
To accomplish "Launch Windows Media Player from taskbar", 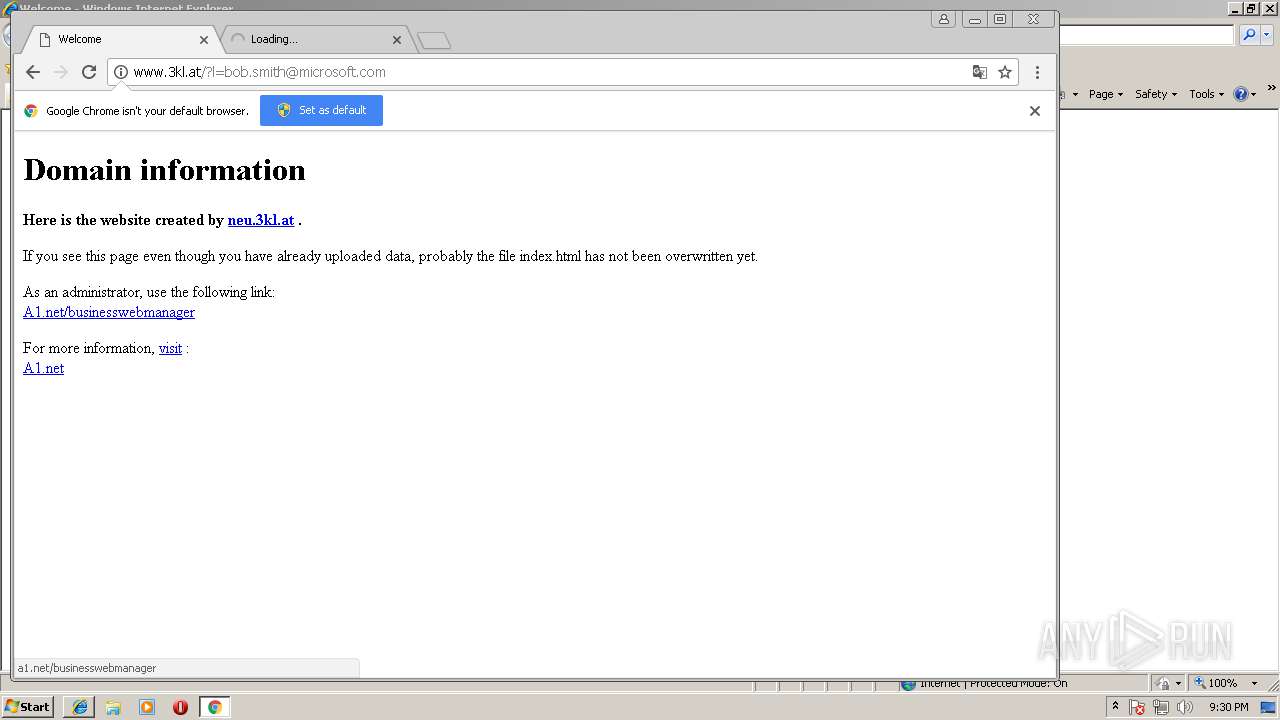I will 147,707.
